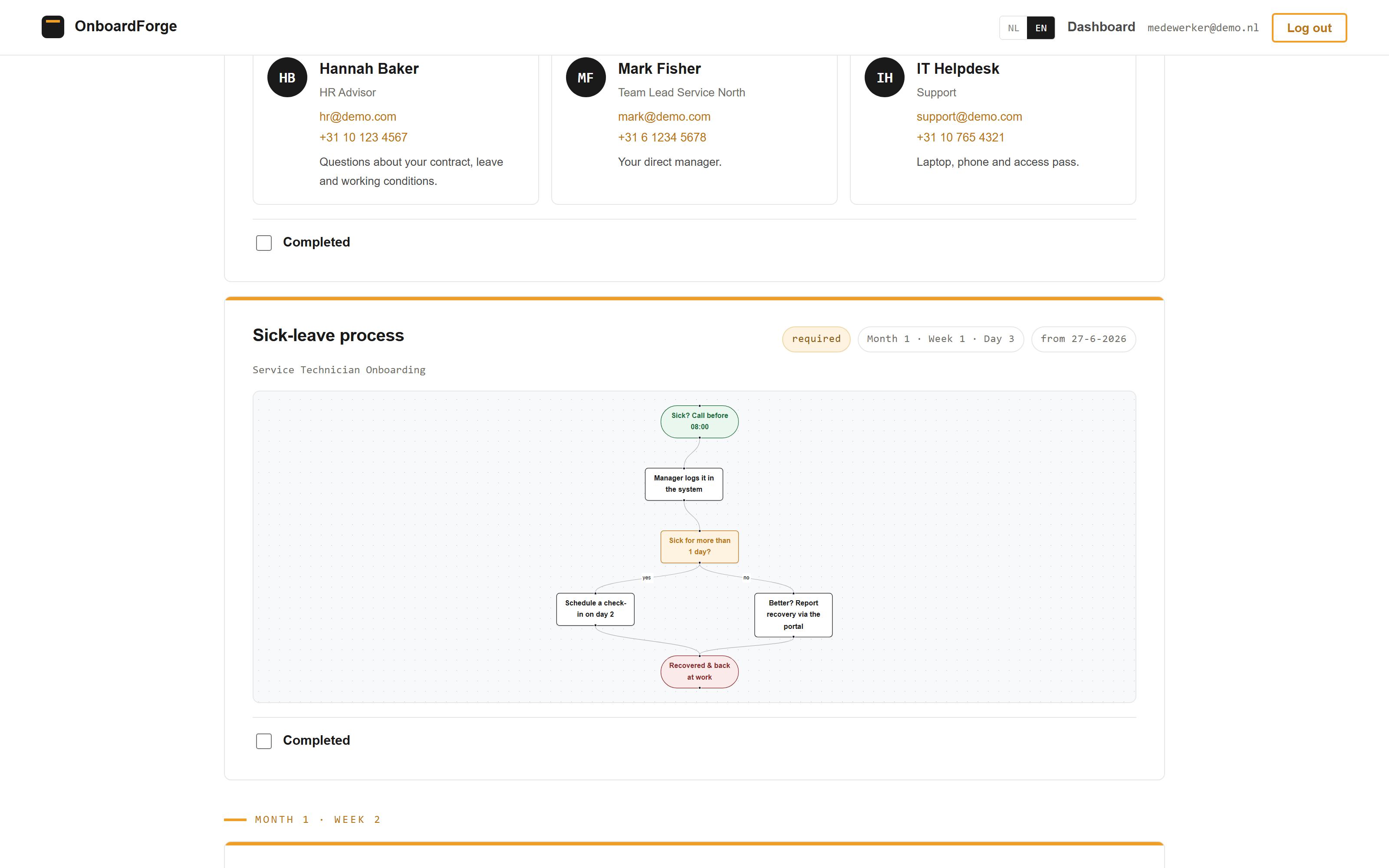Select 'Recovered & back at work' node

pyautogui.click(x=699, y=672)
